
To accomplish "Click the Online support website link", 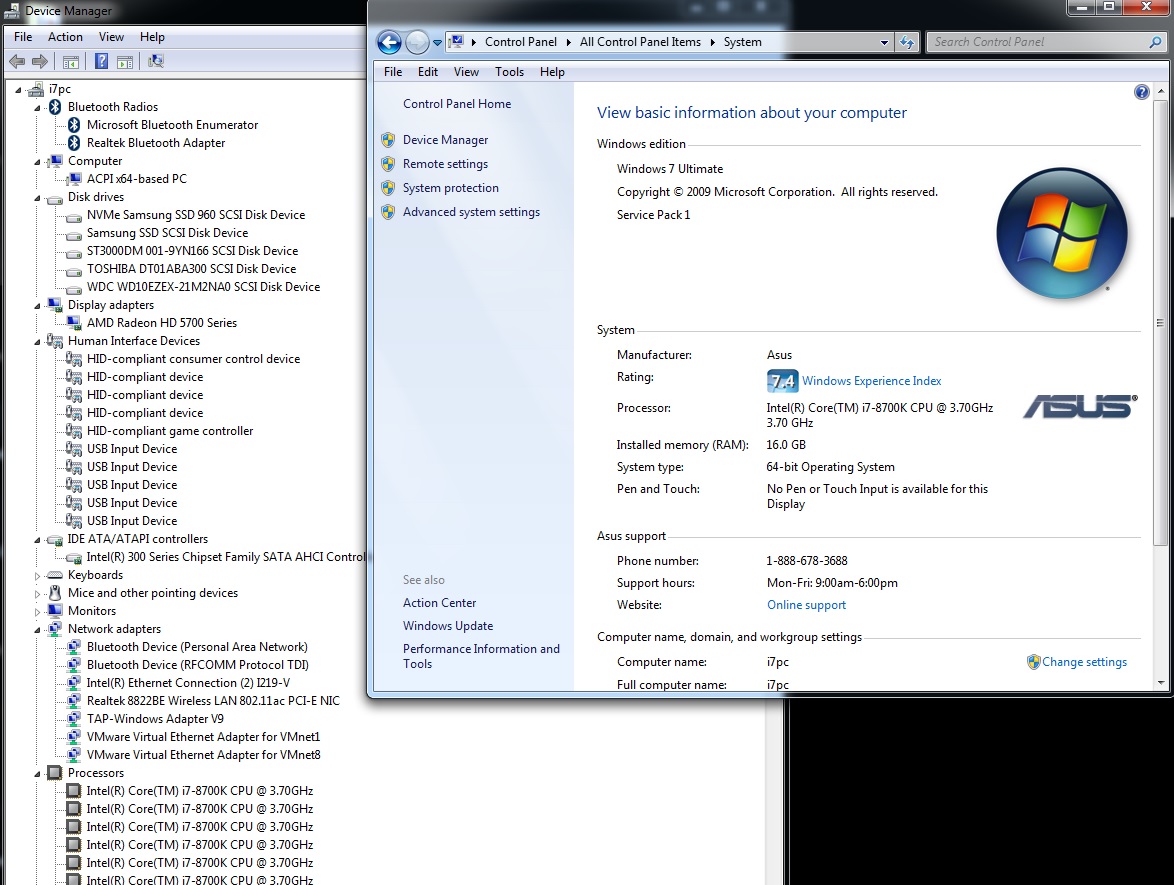I will click(806, 605).
